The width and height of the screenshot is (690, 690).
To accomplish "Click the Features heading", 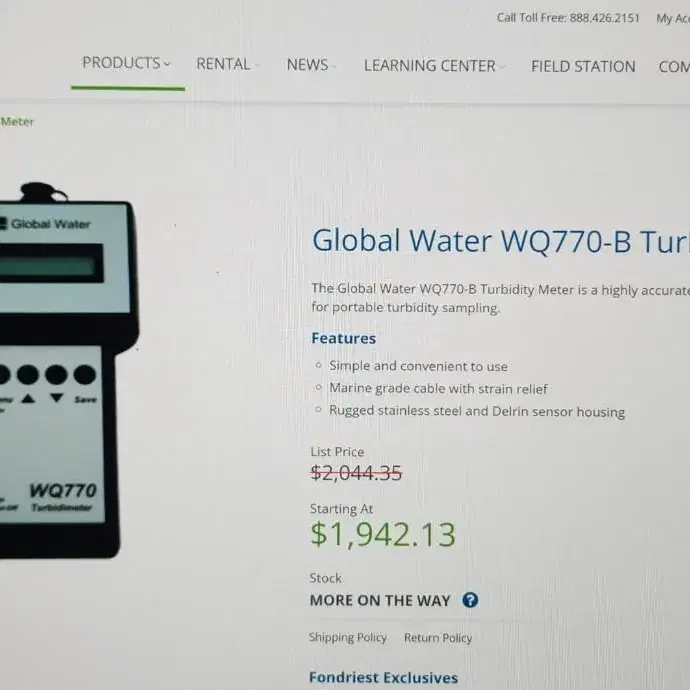I will (344, 338).
